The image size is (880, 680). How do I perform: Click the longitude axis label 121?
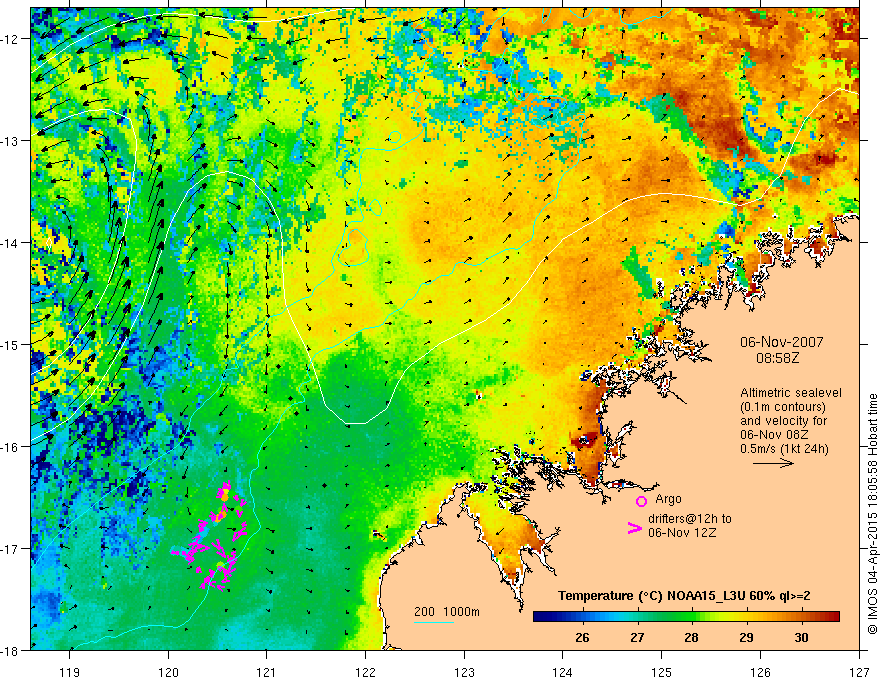point(267,672)
